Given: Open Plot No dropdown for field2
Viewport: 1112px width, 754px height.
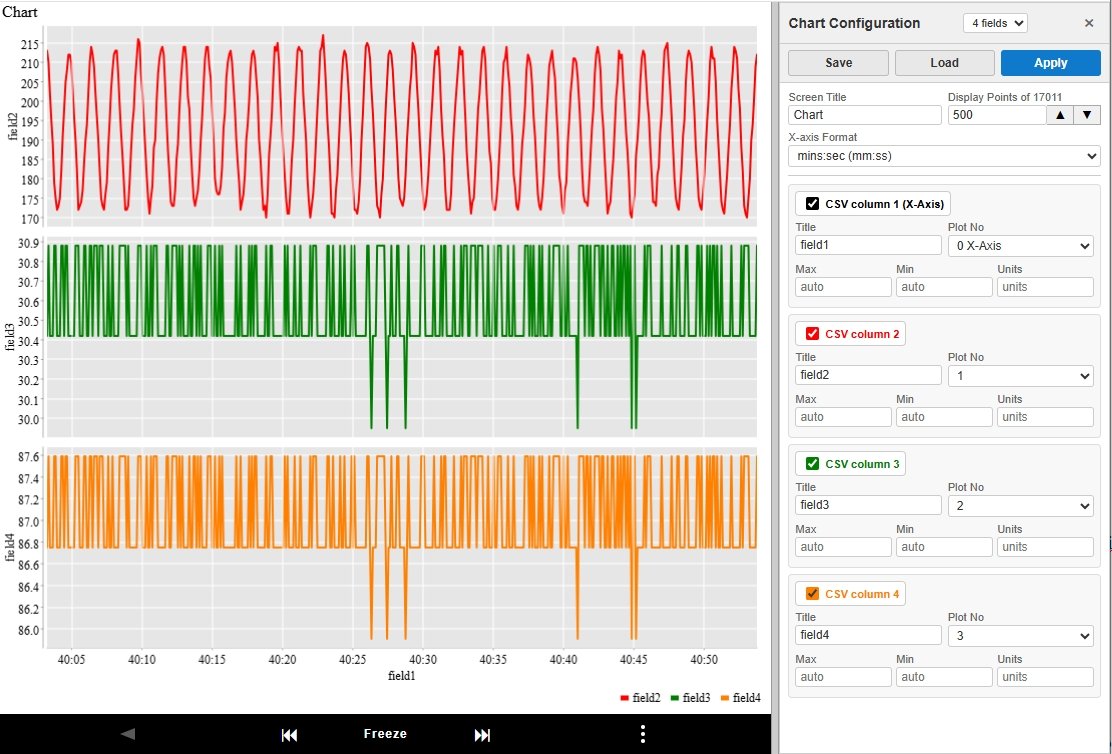Looking at the screenshot, I should tap(1020, 376).
